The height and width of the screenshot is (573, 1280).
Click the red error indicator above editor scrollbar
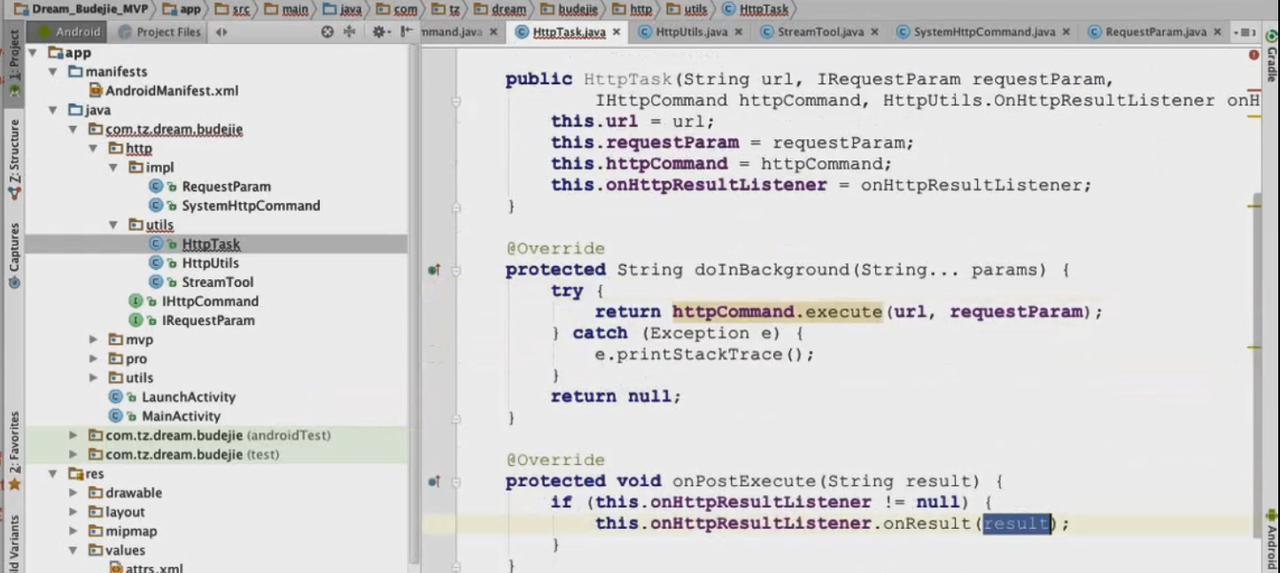1253,55
